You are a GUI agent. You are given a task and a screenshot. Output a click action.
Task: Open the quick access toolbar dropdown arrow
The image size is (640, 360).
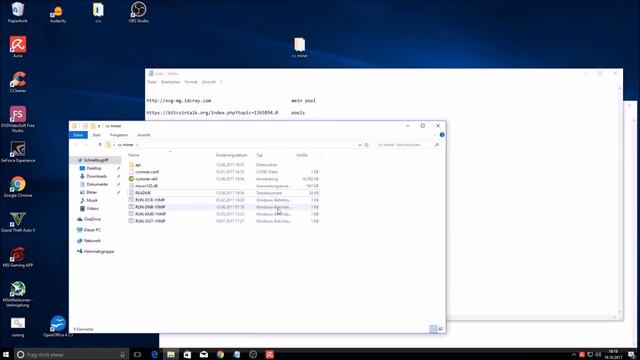99,126
